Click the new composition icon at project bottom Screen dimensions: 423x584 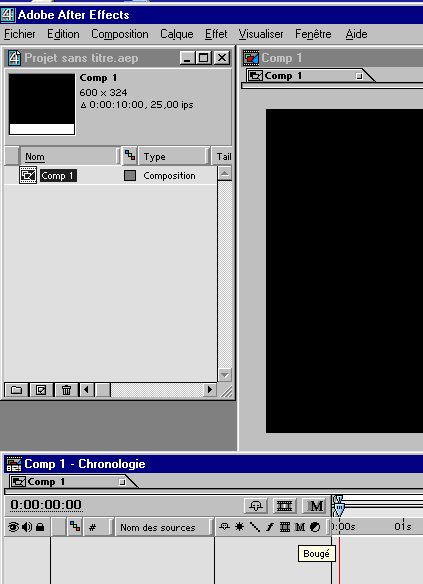coord(41,390)
